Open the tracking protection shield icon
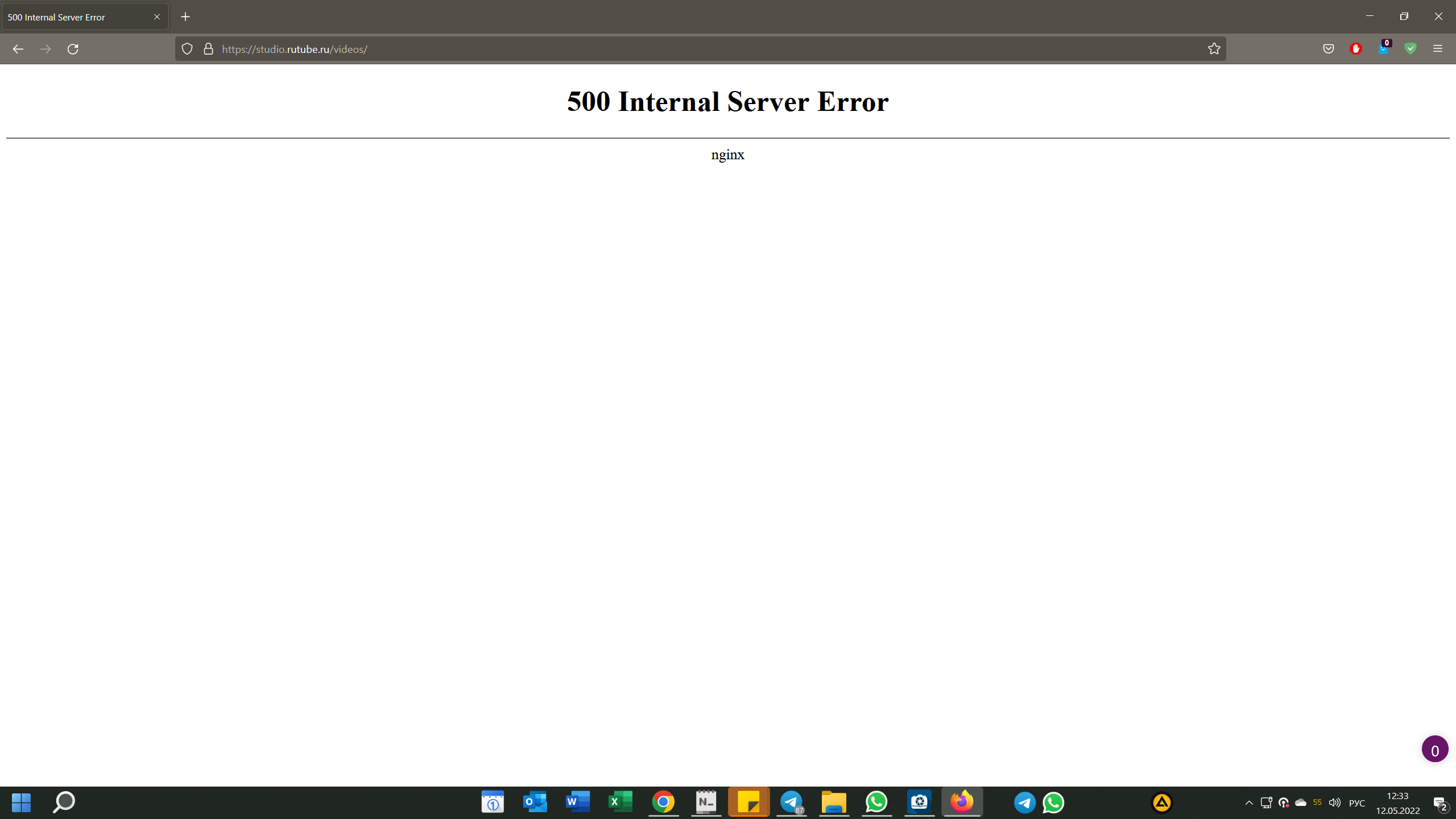 (x=187, y=49)
